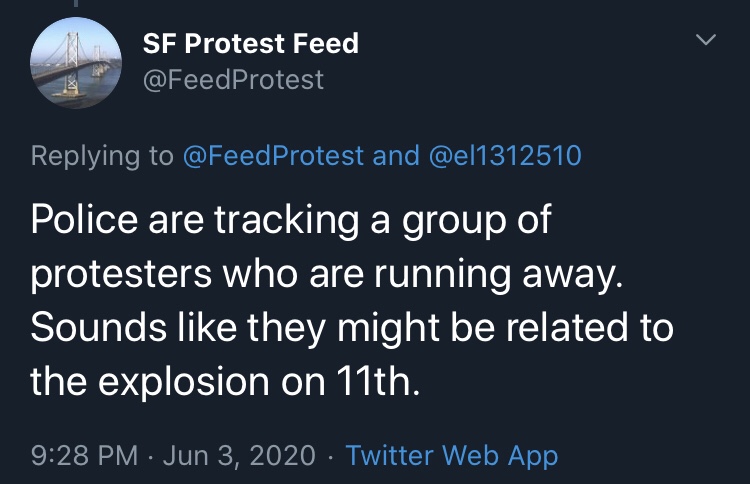750x484 pixels.
Task: Click the SF Protest Feed bridge avatar
Action: (x=77, y=62)
